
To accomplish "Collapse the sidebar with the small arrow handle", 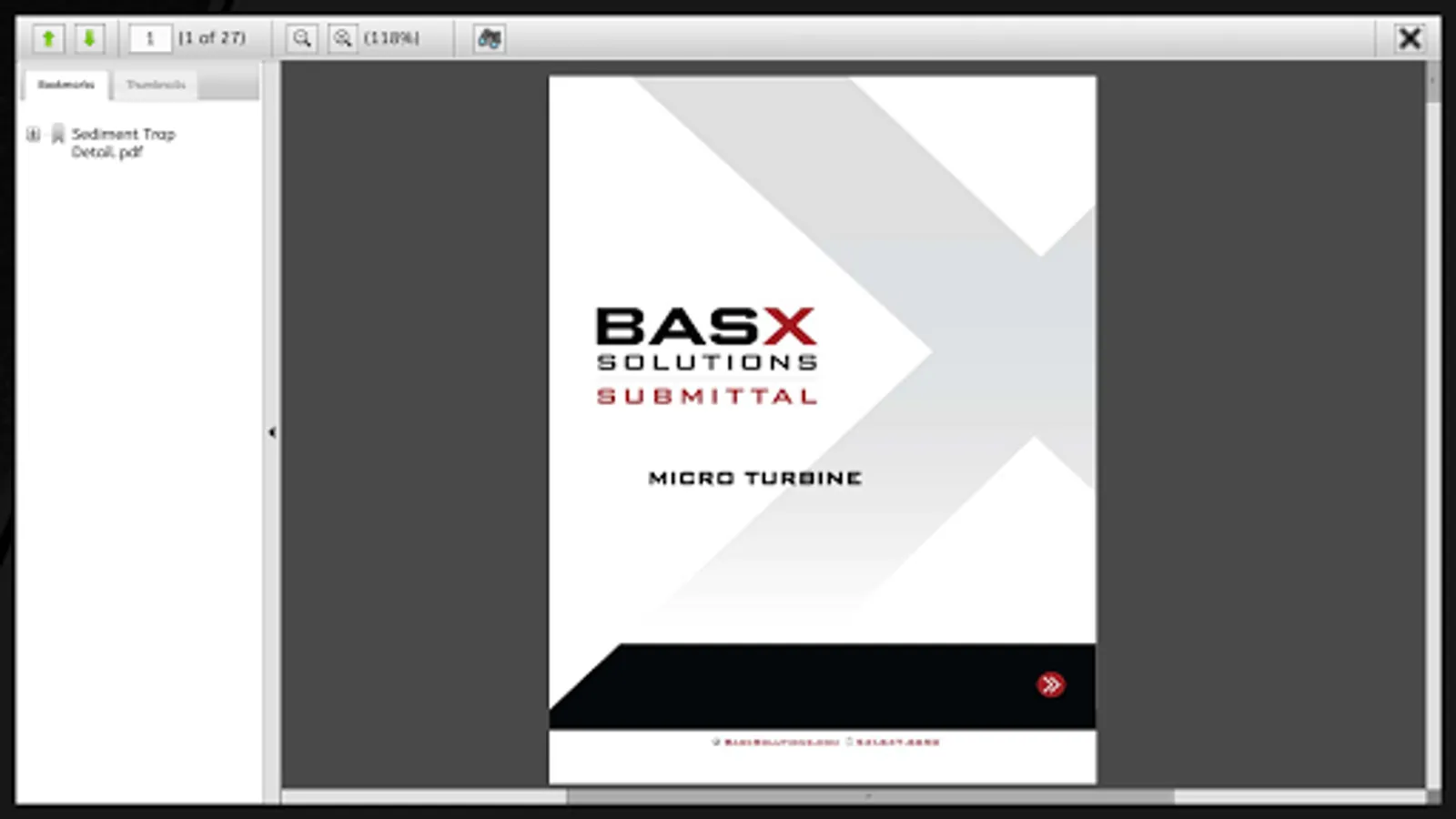I will click(x=271, y=432).
